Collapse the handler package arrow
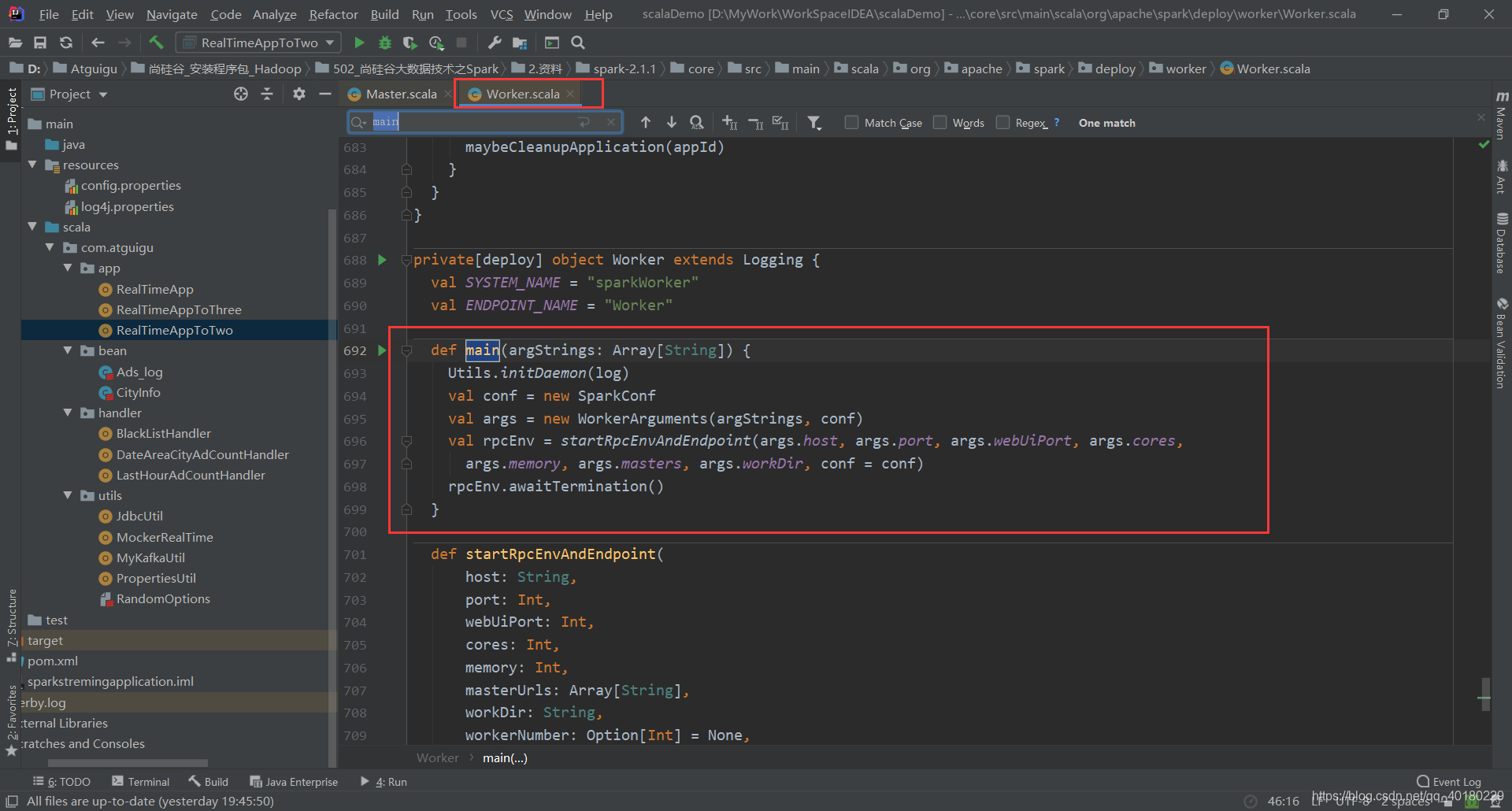The width and height of the screenshot is (1512, 811). point(68,413)
